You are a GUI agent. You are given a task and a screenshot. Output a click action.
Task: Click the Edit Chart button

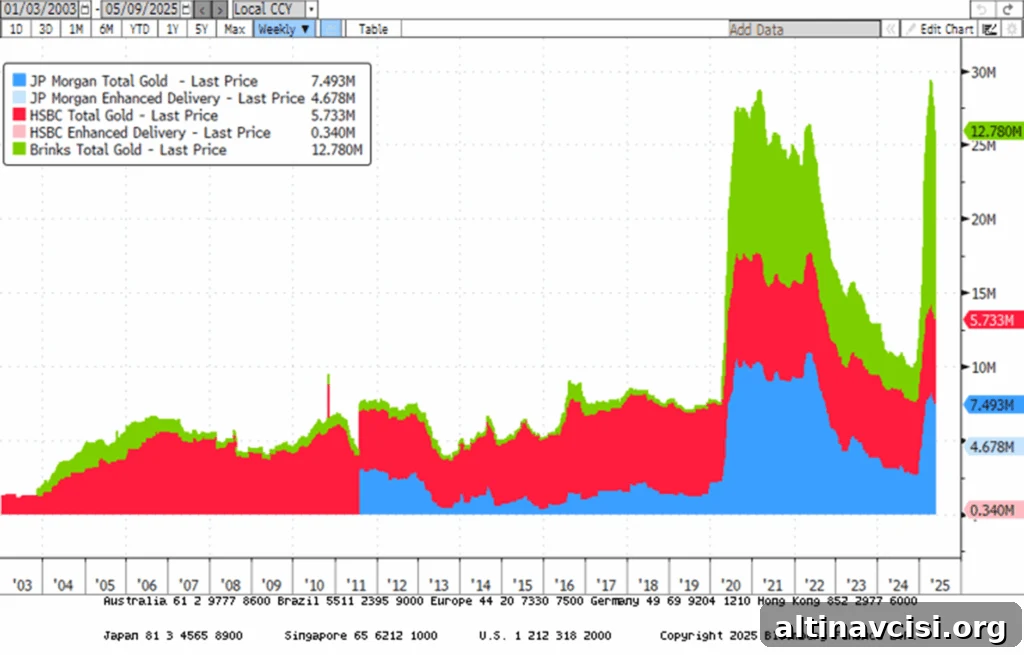[x=941, y=29]
